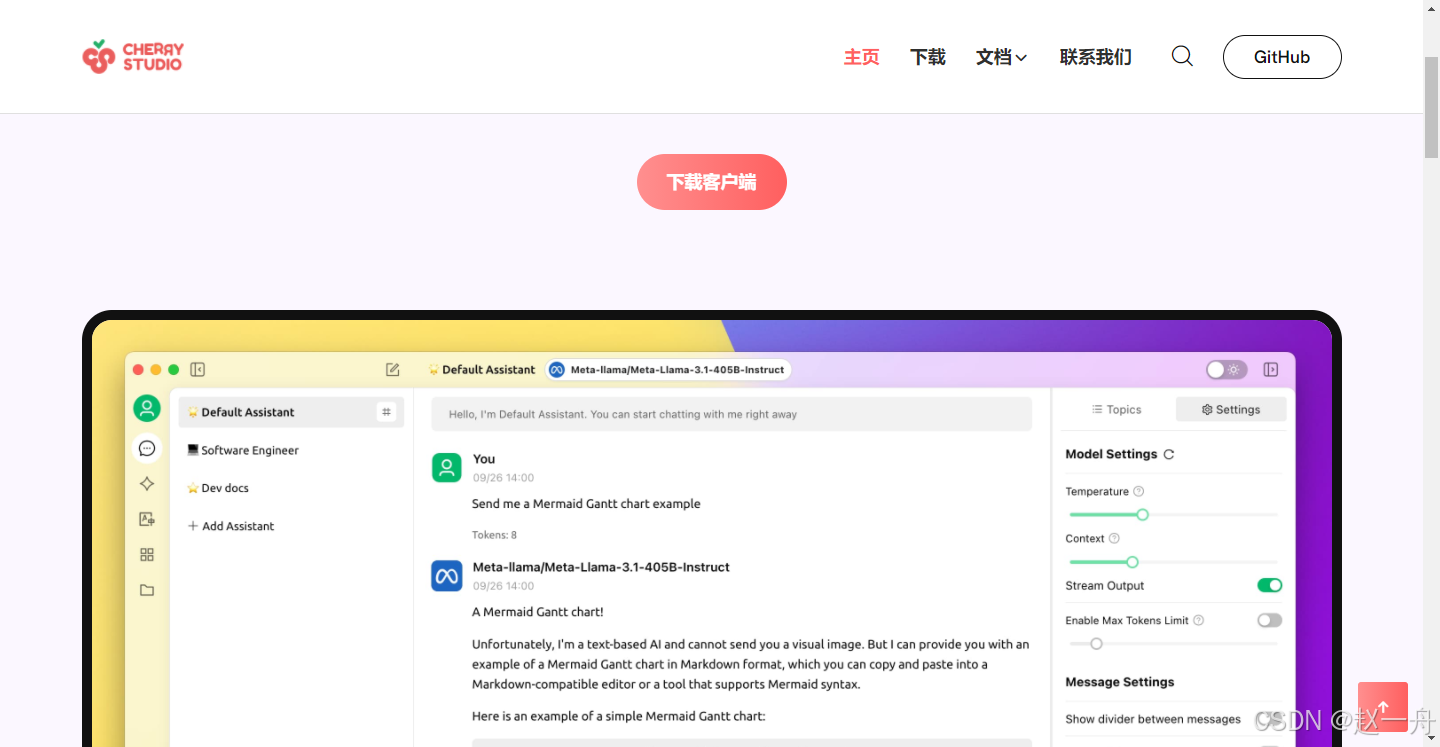Viewport: 1440px width, 747px height.
Task: Click the sidebar collapse icon beside window controls
Action: click(x=198, y=370)
